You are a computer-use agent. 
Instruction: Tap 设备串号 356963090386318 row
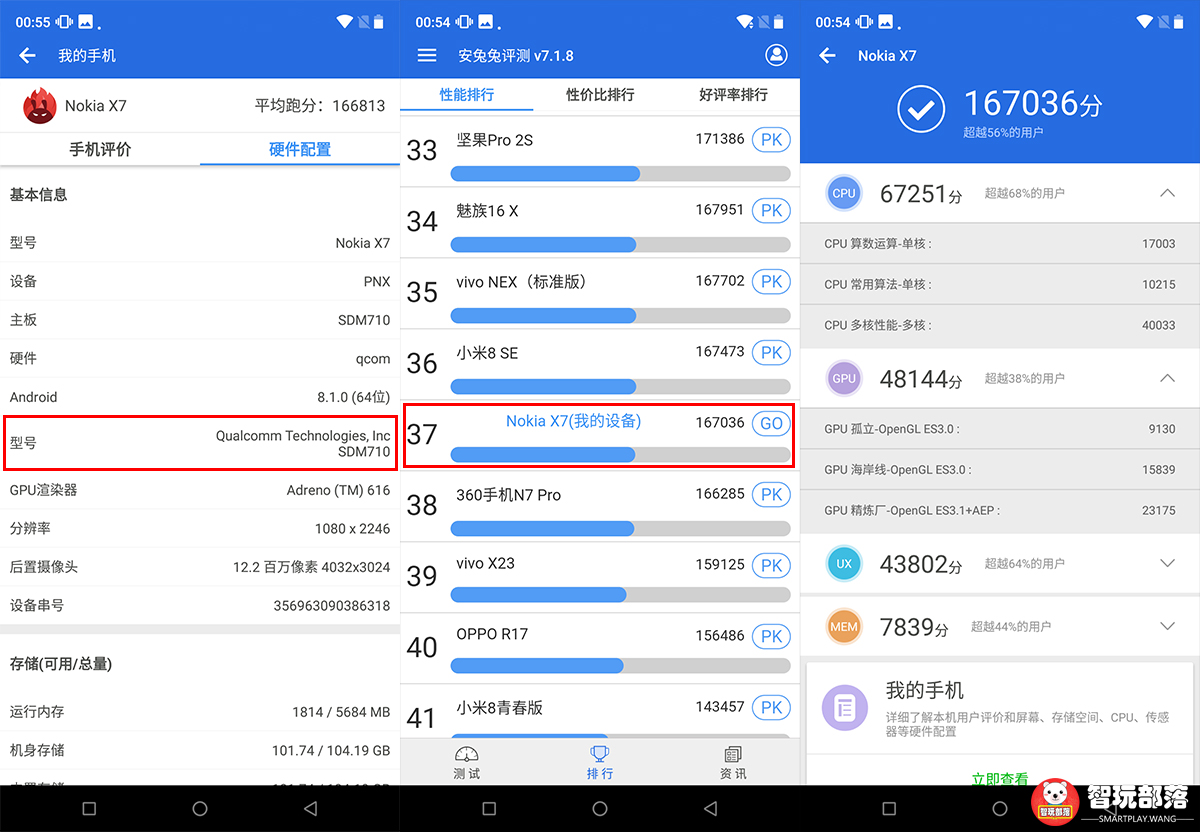pos(200,606)
